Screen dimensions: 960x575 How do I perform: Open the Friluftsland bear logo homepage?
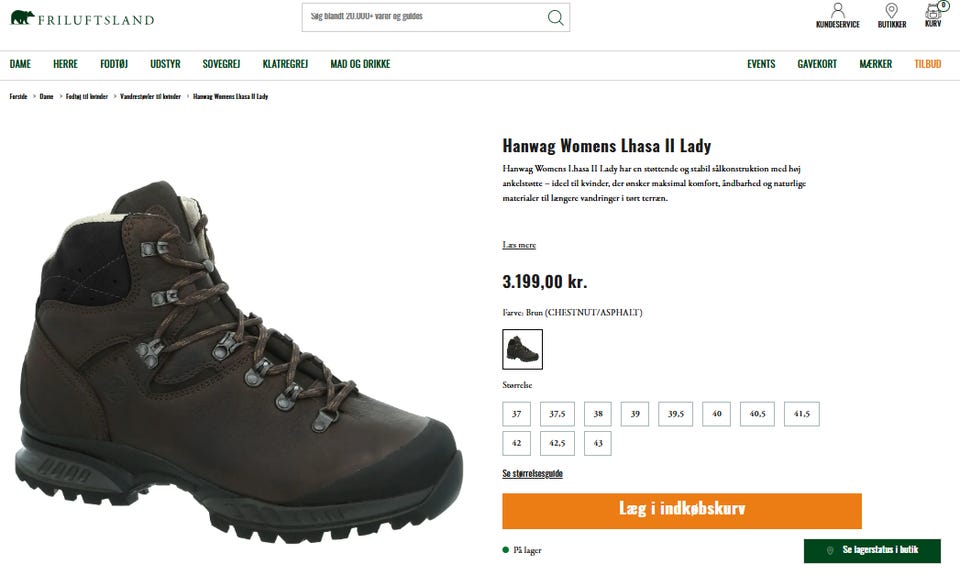click(x=82, y=18)
